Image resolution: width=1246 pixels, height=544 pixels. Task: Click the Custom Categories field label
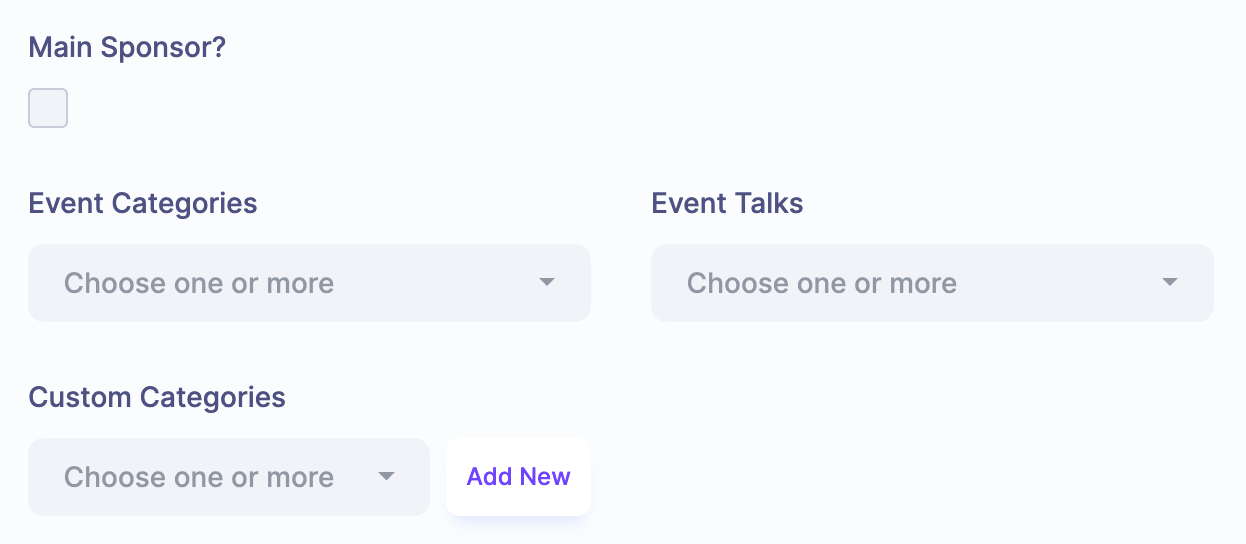(x=157, y=397)
